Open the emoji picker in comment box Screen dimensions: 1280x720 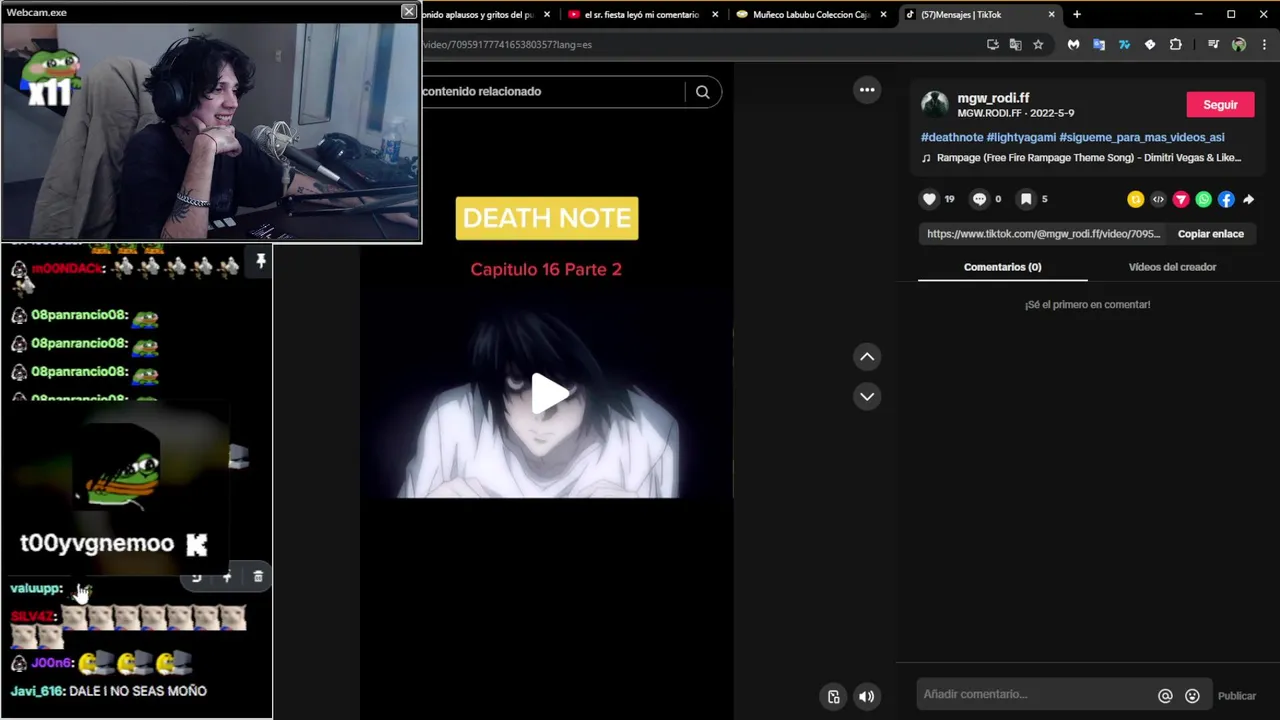1192,696
